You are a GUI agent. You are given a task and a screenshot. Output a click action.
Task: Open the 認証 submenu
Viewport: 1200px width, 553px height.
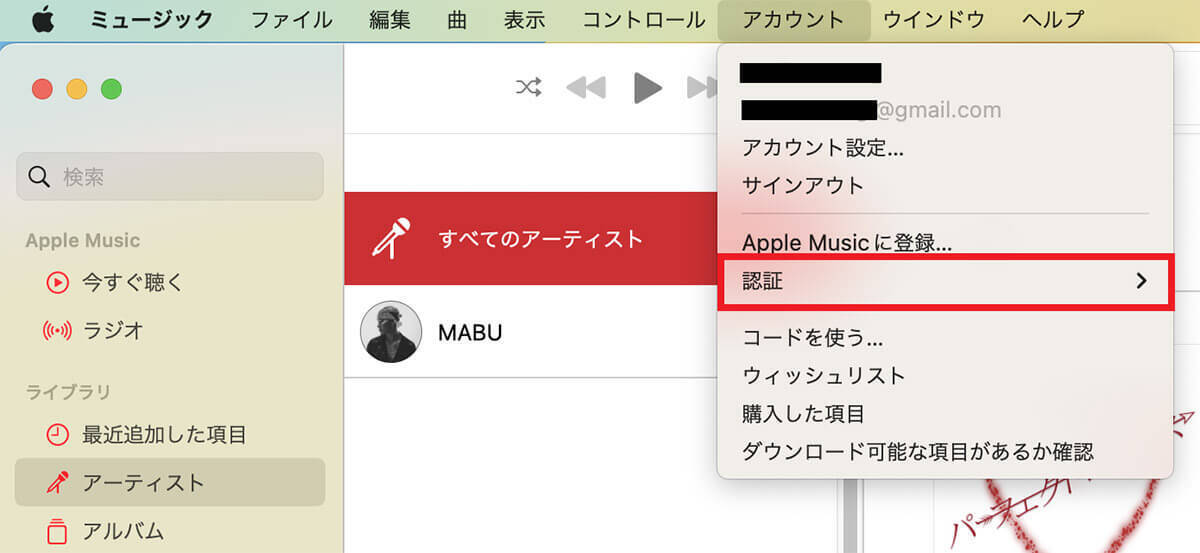point(946,281)
